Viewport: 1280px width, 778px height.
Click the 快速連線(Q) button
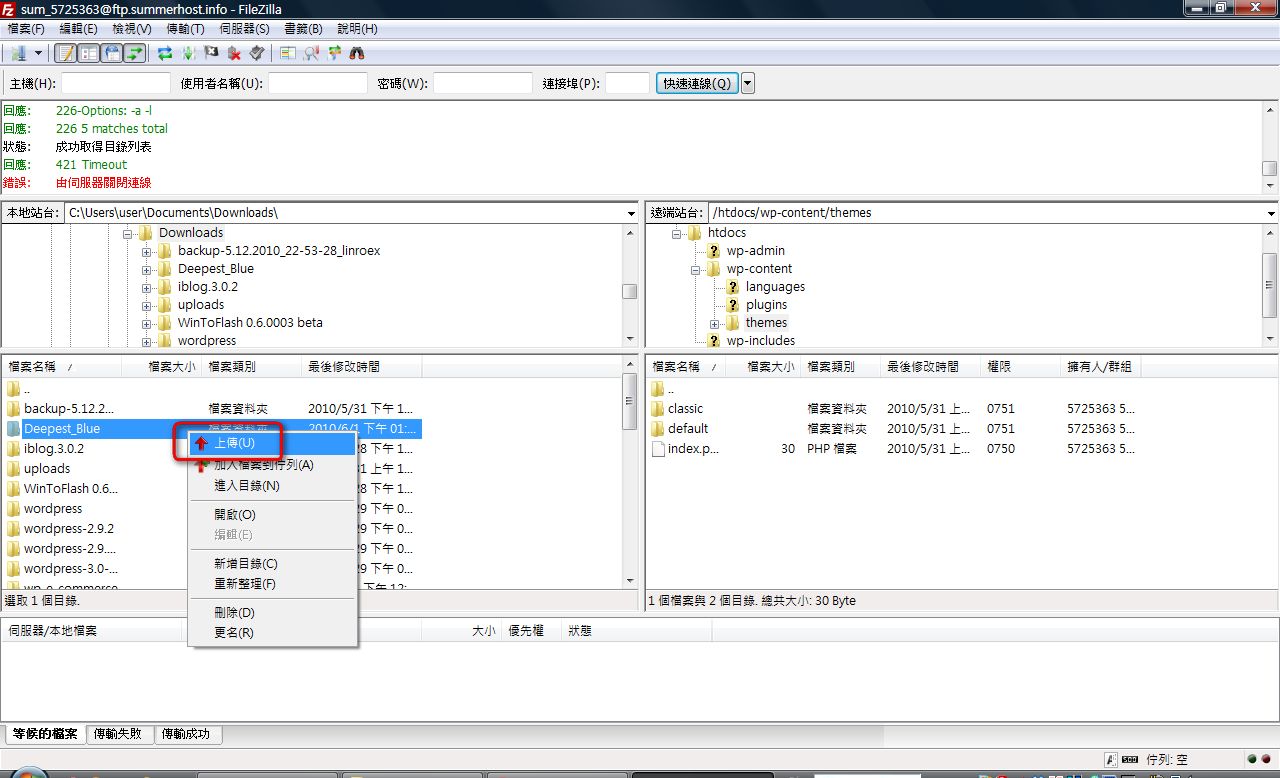(x=697, y=83)
